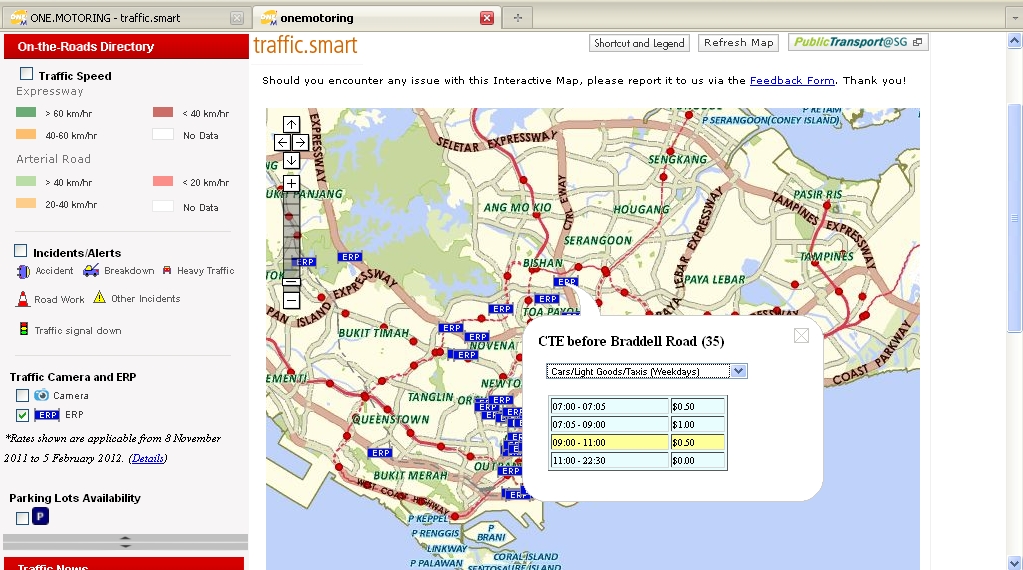Screen dimensions: 1023x570
Task: Click the green >60 km/hr expressway swatch
Action: tap(26, 112)
